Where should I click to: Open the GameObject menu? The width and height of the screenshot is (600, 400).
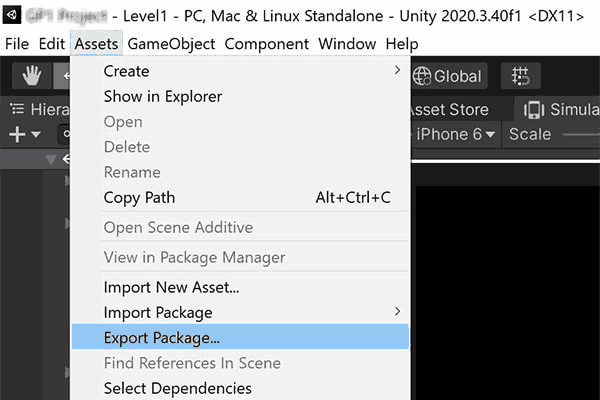[x=171, y=44]
